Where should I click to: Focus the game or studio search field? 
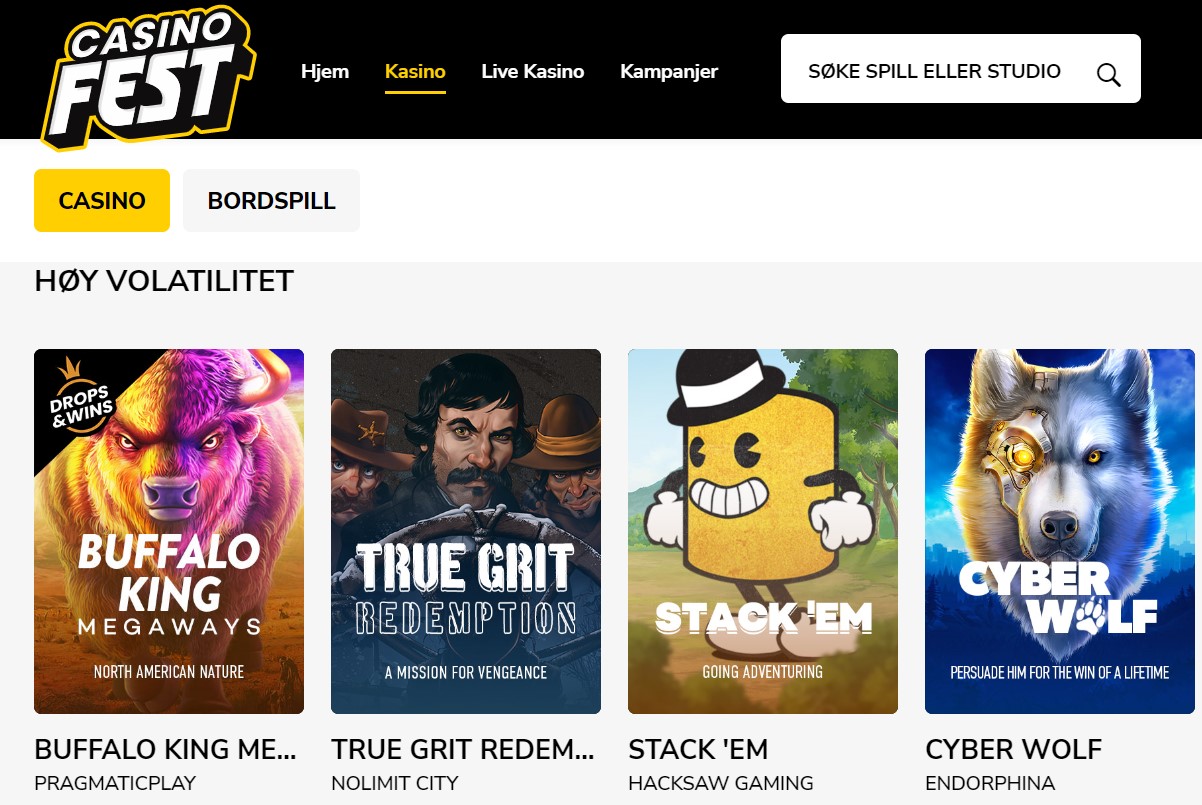960,69
